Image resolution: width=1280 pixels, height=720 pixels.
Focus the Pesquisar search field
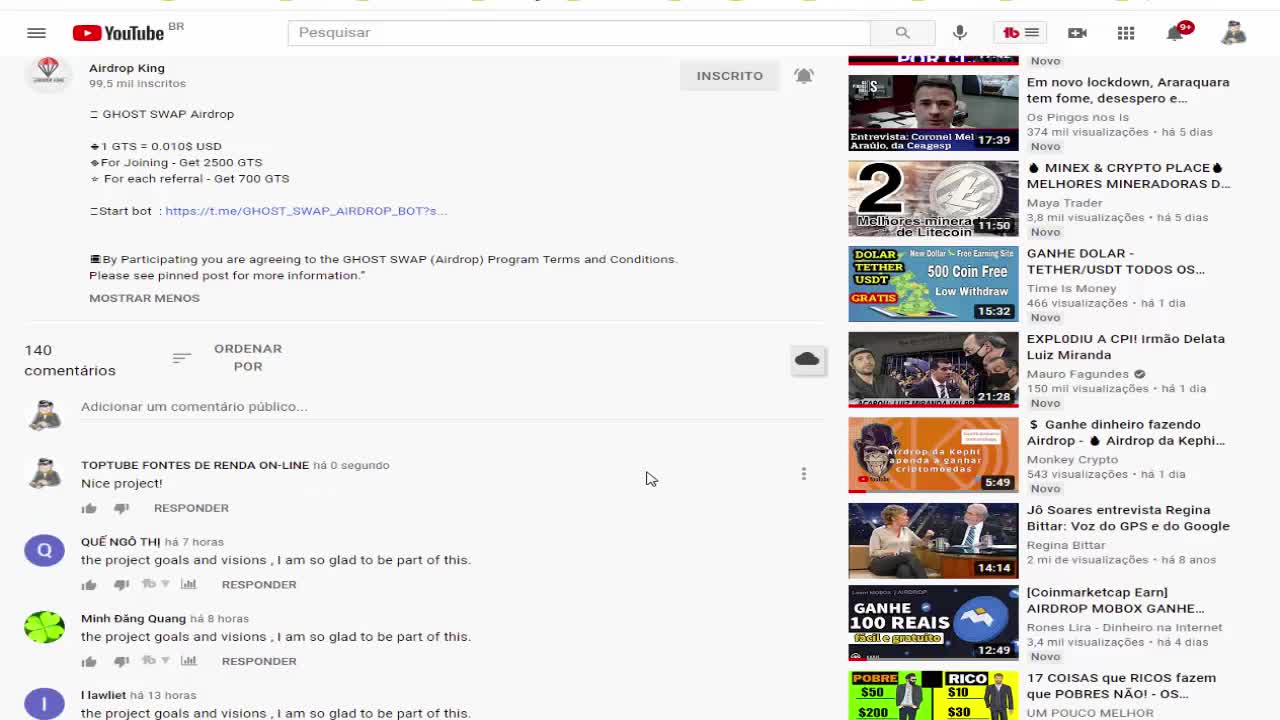coord(579,33)
